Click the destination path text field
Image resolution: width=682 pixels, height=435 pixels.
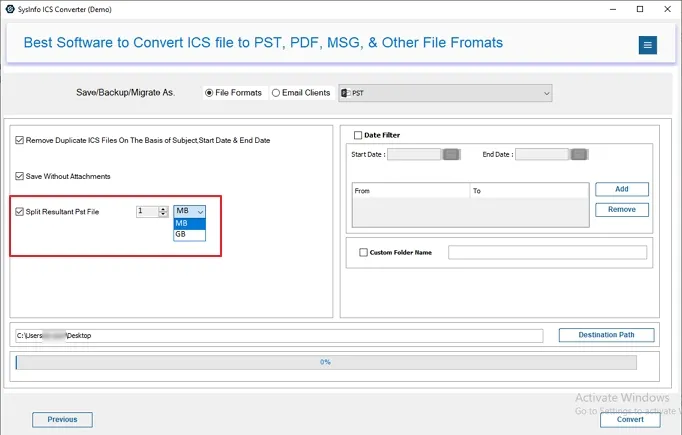(279, 335)
